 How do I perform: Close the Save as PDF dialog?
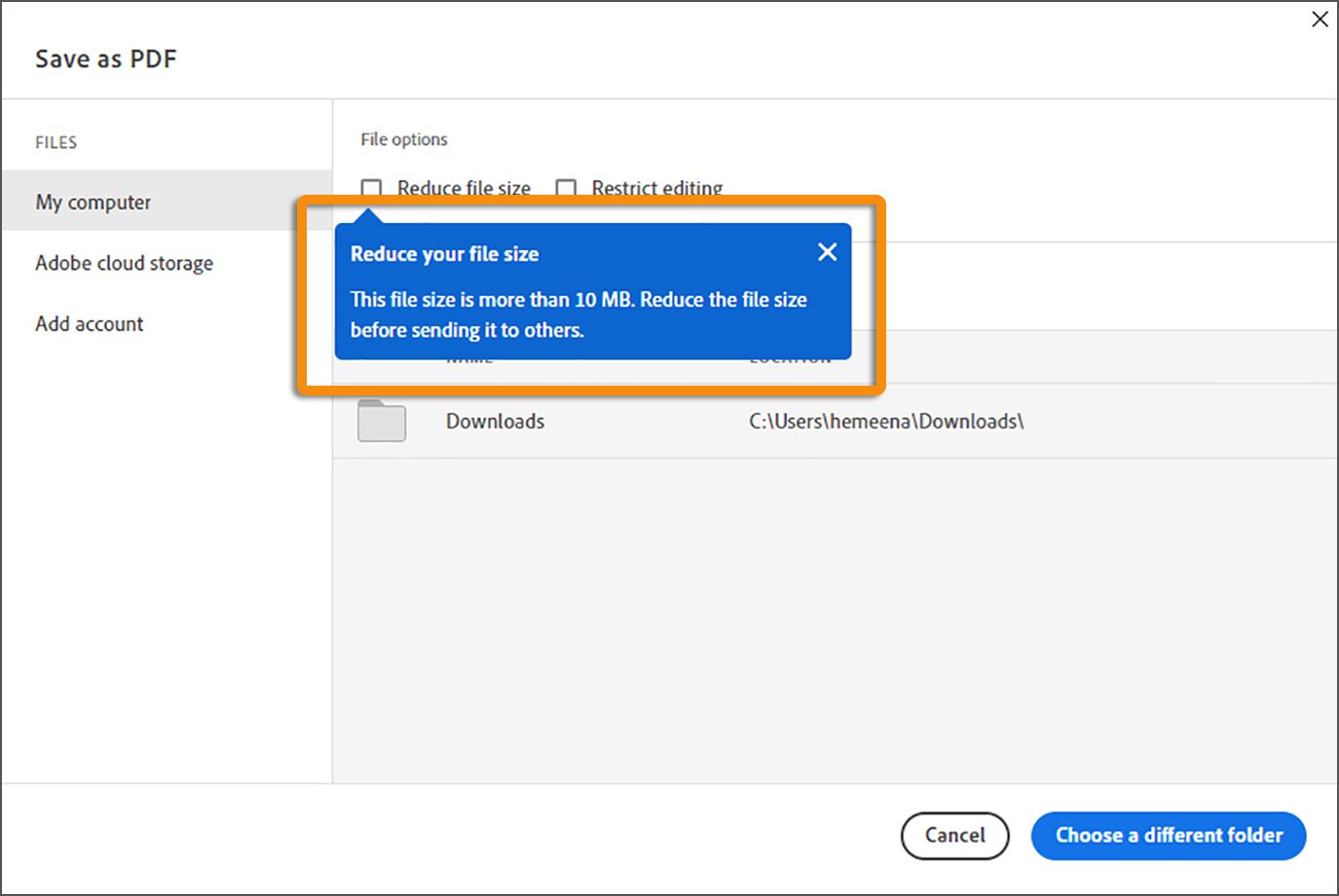pyautogui.click(x=1320, y=19)
